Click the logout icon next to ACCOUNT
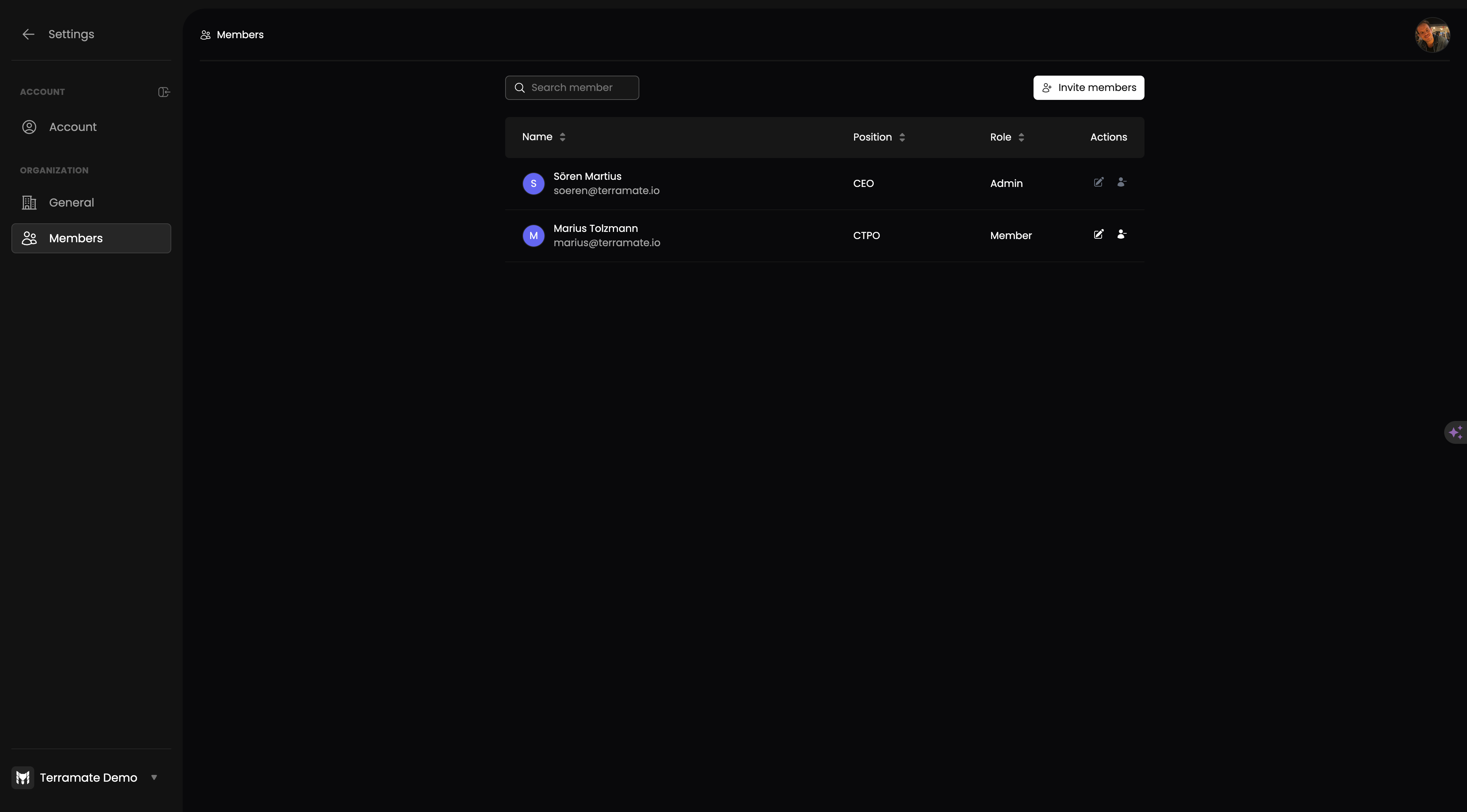The height and width of the screenshot is (812, 1467). [164, 92]
